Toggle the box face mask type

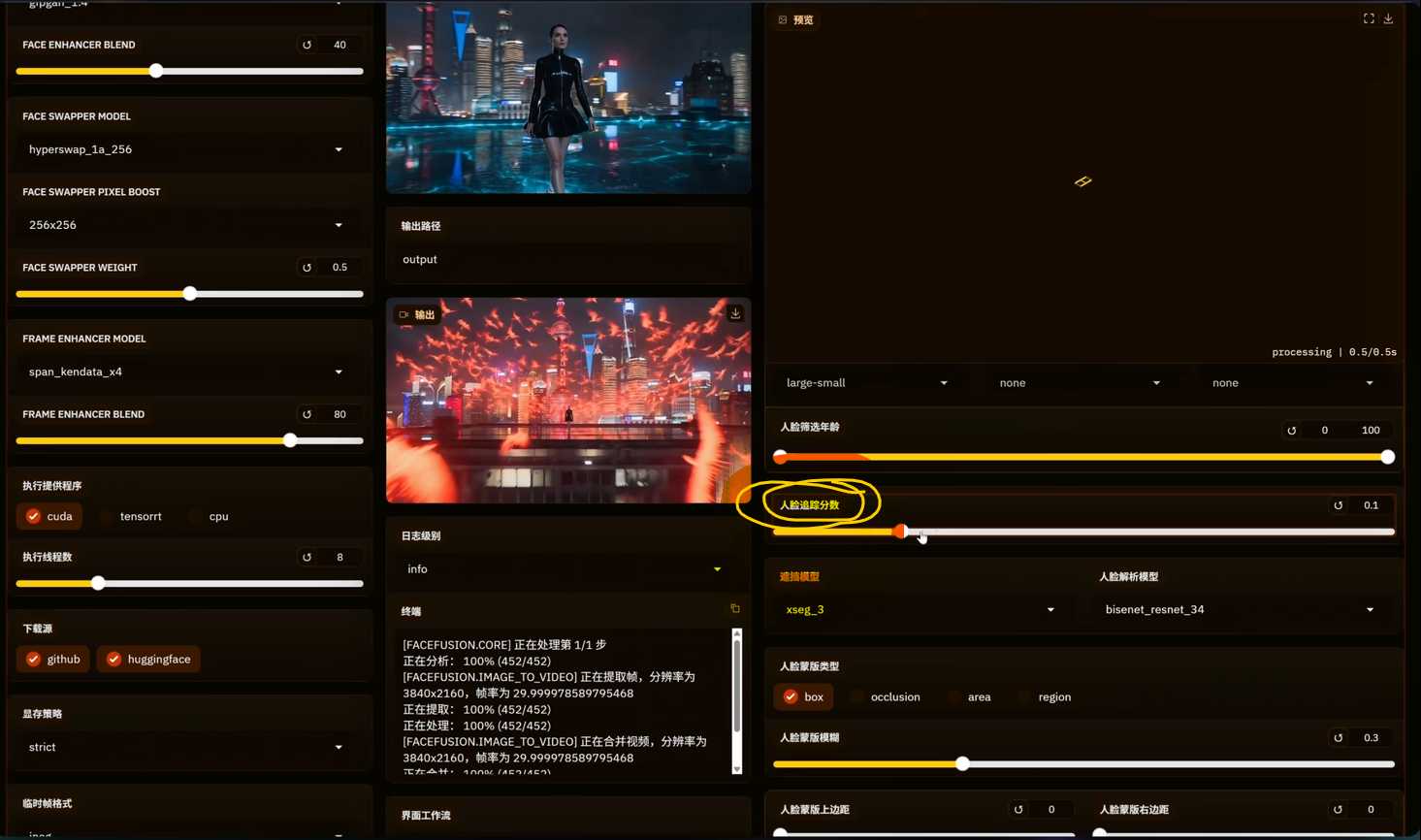(803, 696)
